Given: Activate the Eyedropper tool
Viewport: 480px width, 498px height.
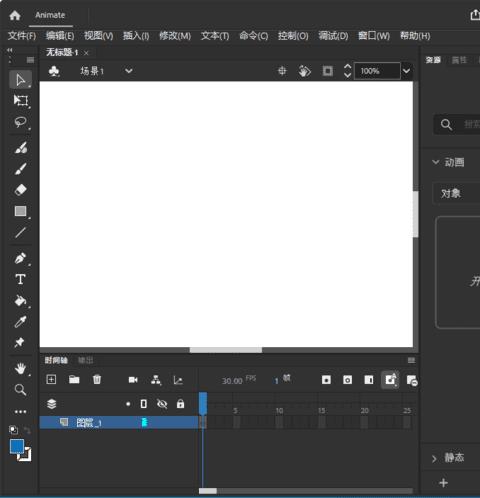Looking at the screenshot, I should pyautogui.click(x=20, y=322).
